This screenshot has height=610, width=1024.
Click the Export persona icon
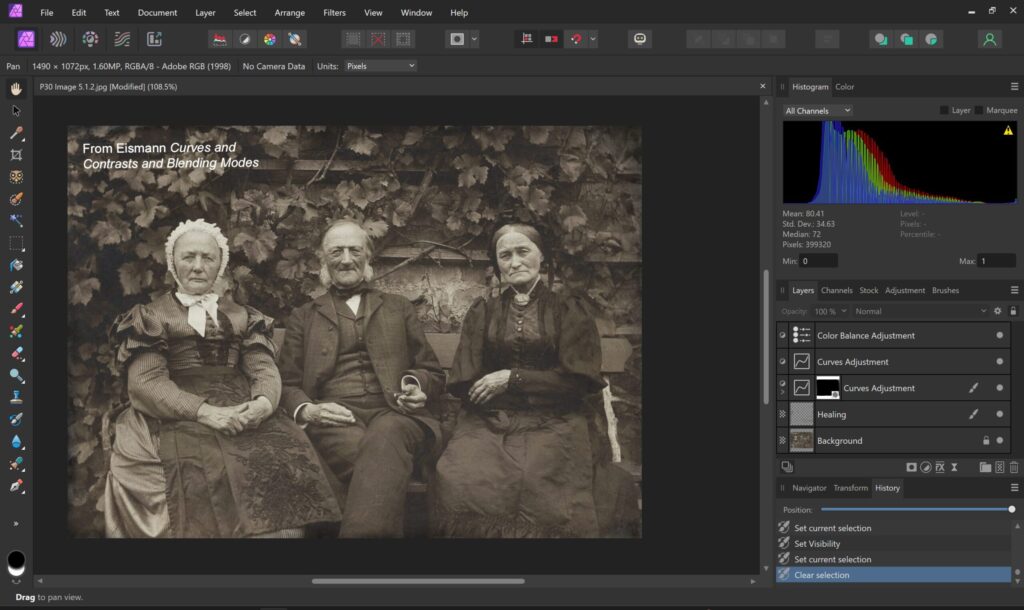[154, 39]
